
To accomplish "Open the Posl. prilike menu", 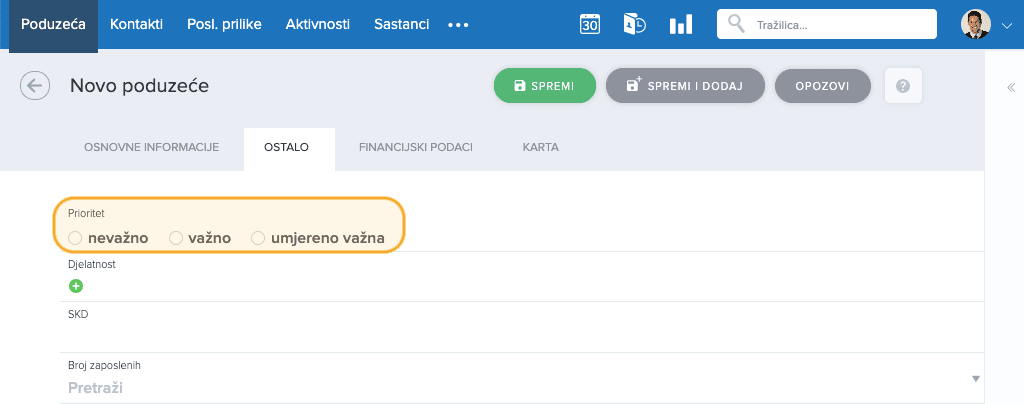I will (224, 25).
